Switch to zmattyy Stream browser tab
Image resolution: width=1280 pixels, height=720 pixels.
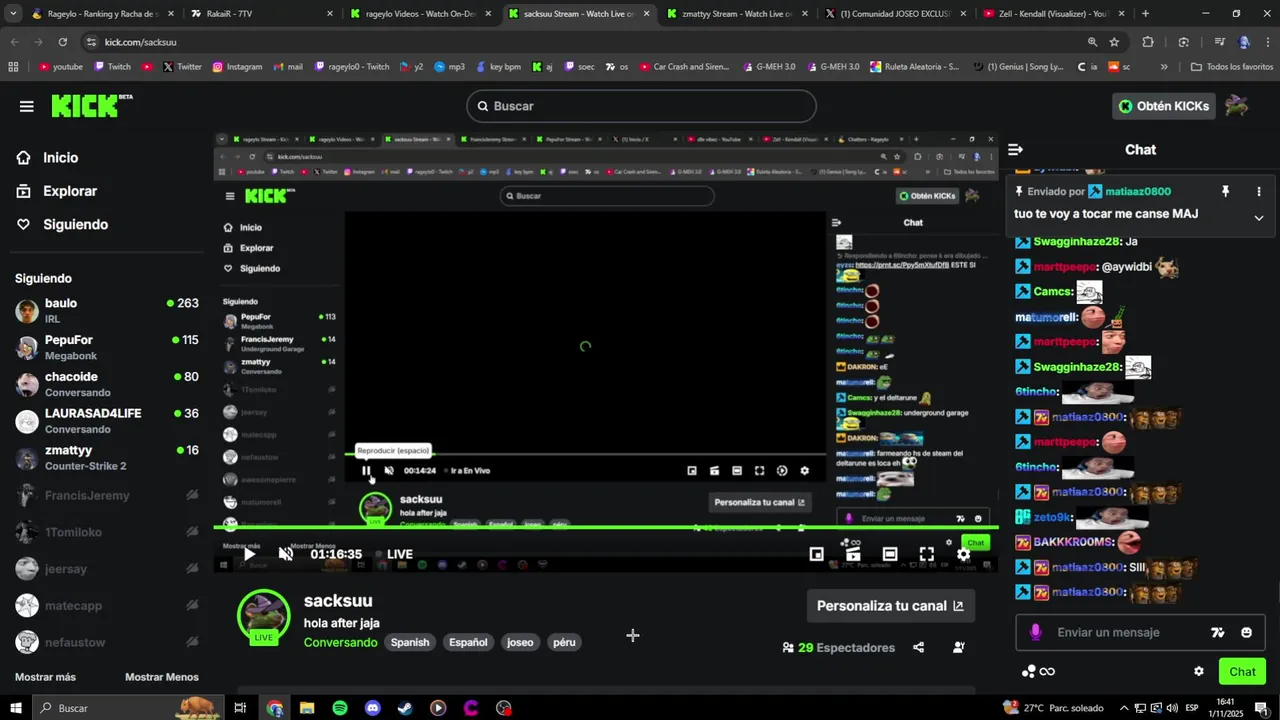[736, 14]
